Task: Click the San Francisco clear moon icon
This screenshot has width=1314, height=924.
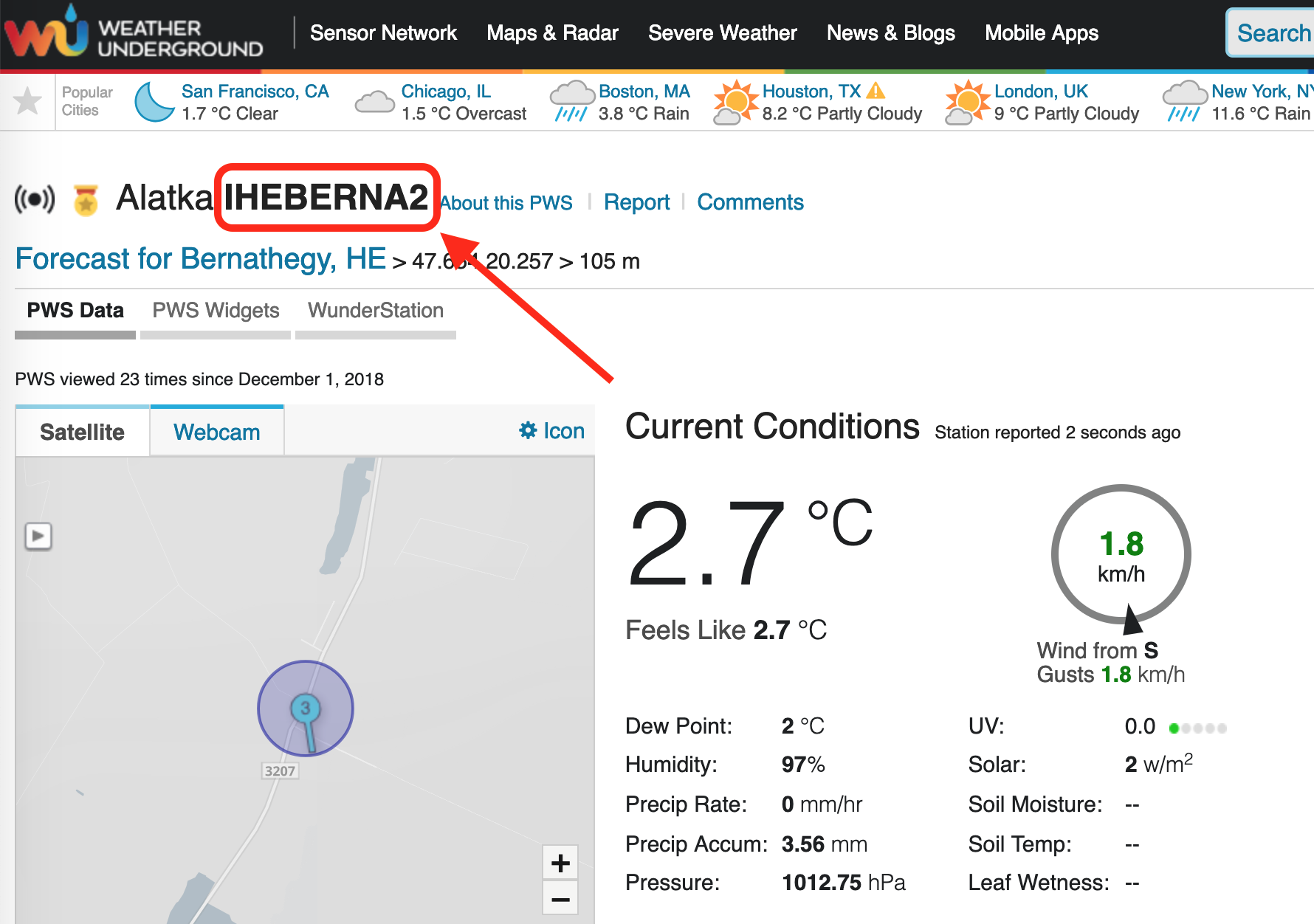Action: pyautogui.click(x=154, y=102)
